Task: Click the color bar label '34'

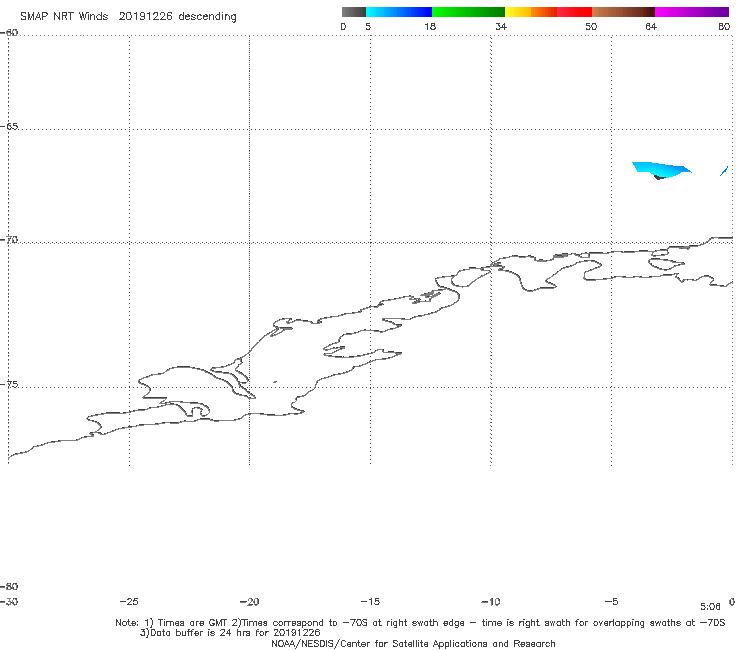Action: [501, 26]
